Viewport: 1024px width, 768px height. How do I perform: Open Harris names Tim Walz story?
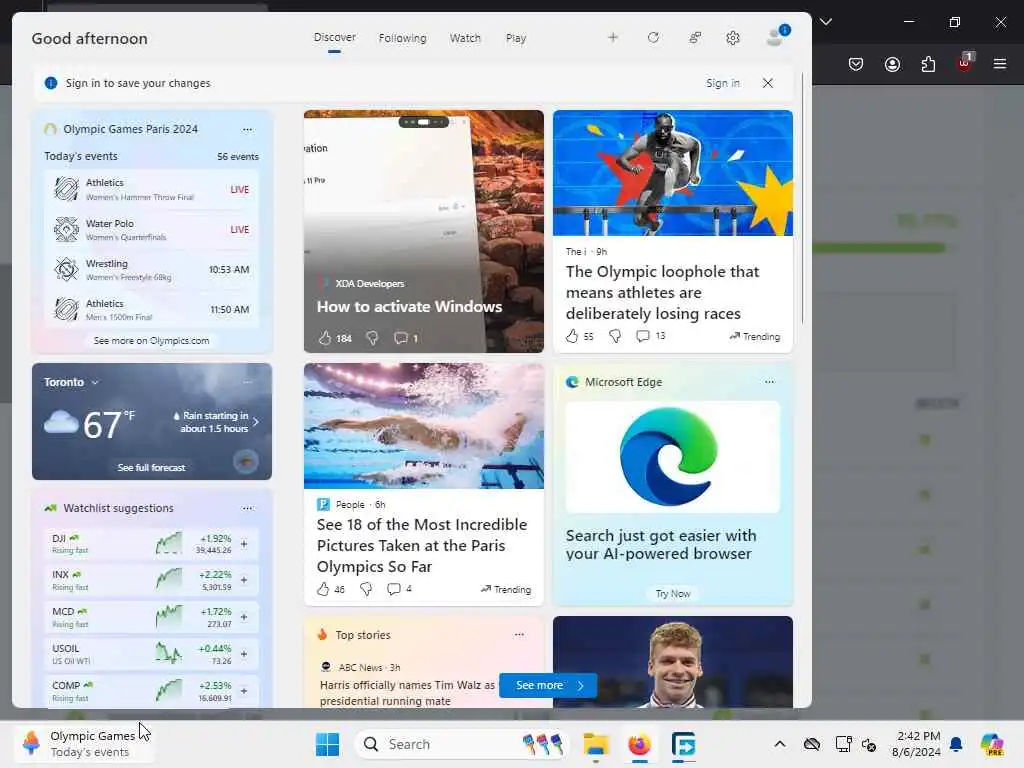408,693
